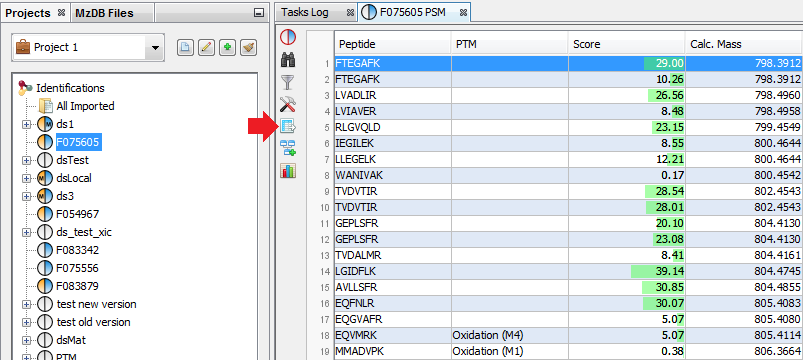The height and width of the screenshot is (360, 803).
Task: Select the ds_test_xic dataset
Action: pyautogui.click(x=84, y=232)
